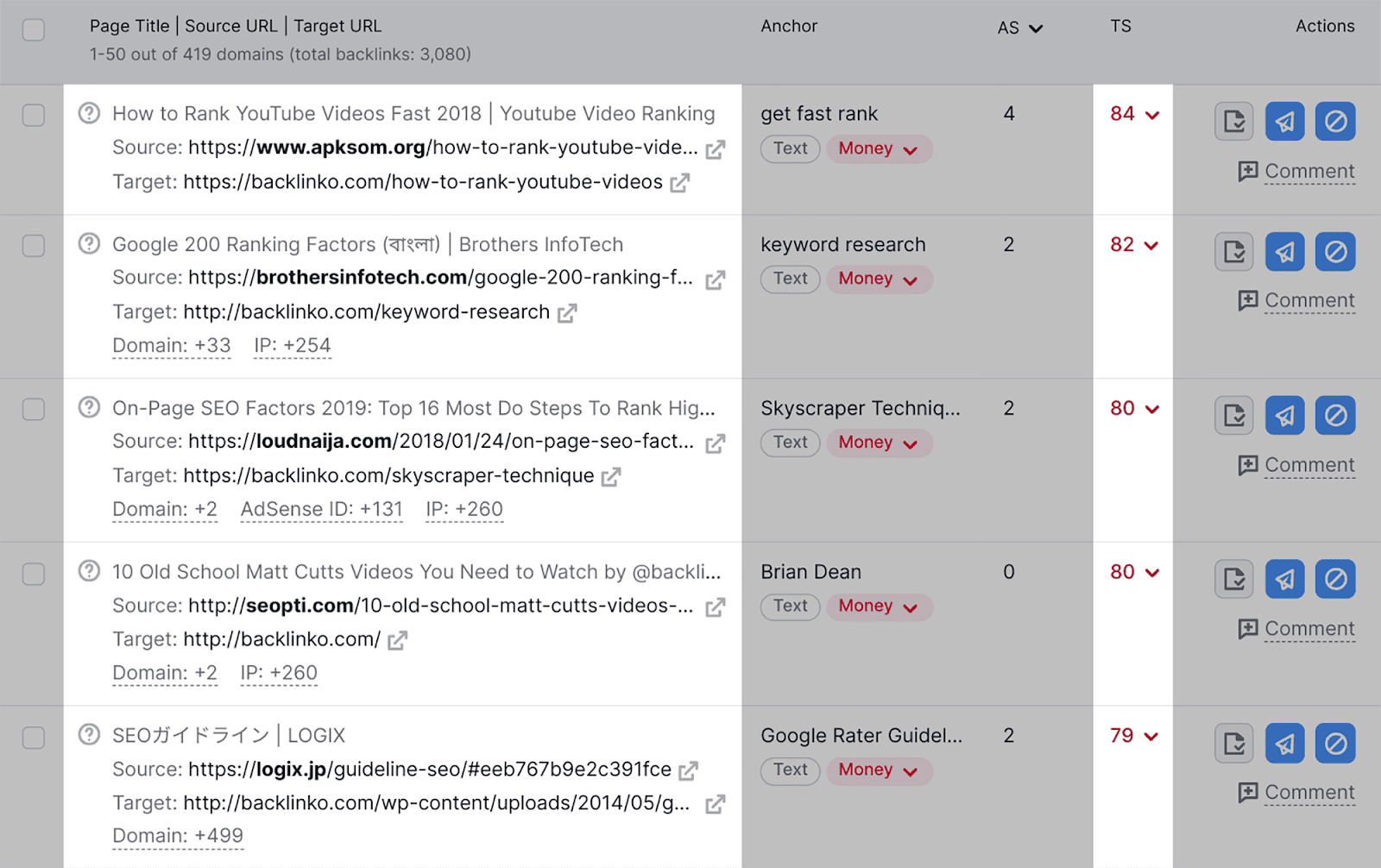This screenshot has height=868, width=1381.
Task: Click the comment bubble icon for the loudnaija.com row
Action: [x=1247, y=464]
